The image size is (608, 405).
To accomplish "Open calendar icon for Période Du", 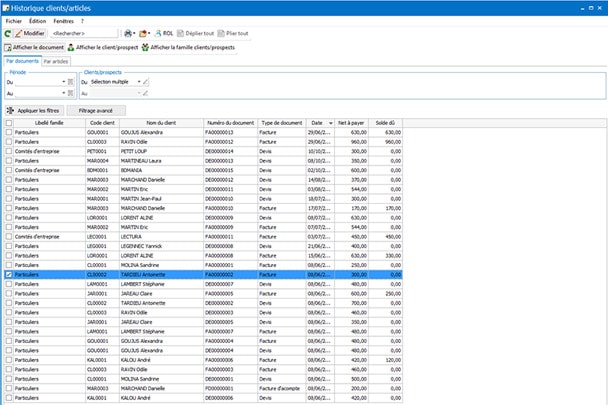I will 71,82.
